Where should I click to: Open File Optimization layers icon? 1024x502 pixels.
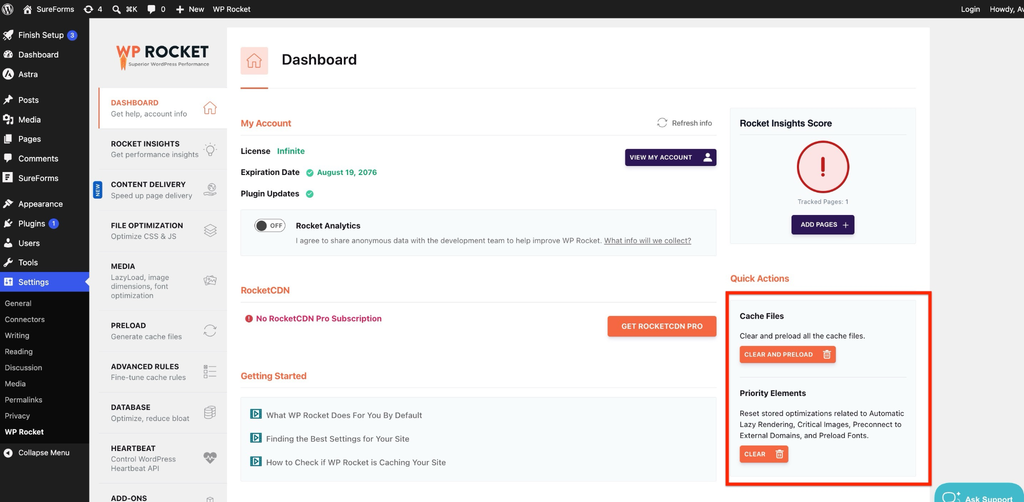pos(210,230)
